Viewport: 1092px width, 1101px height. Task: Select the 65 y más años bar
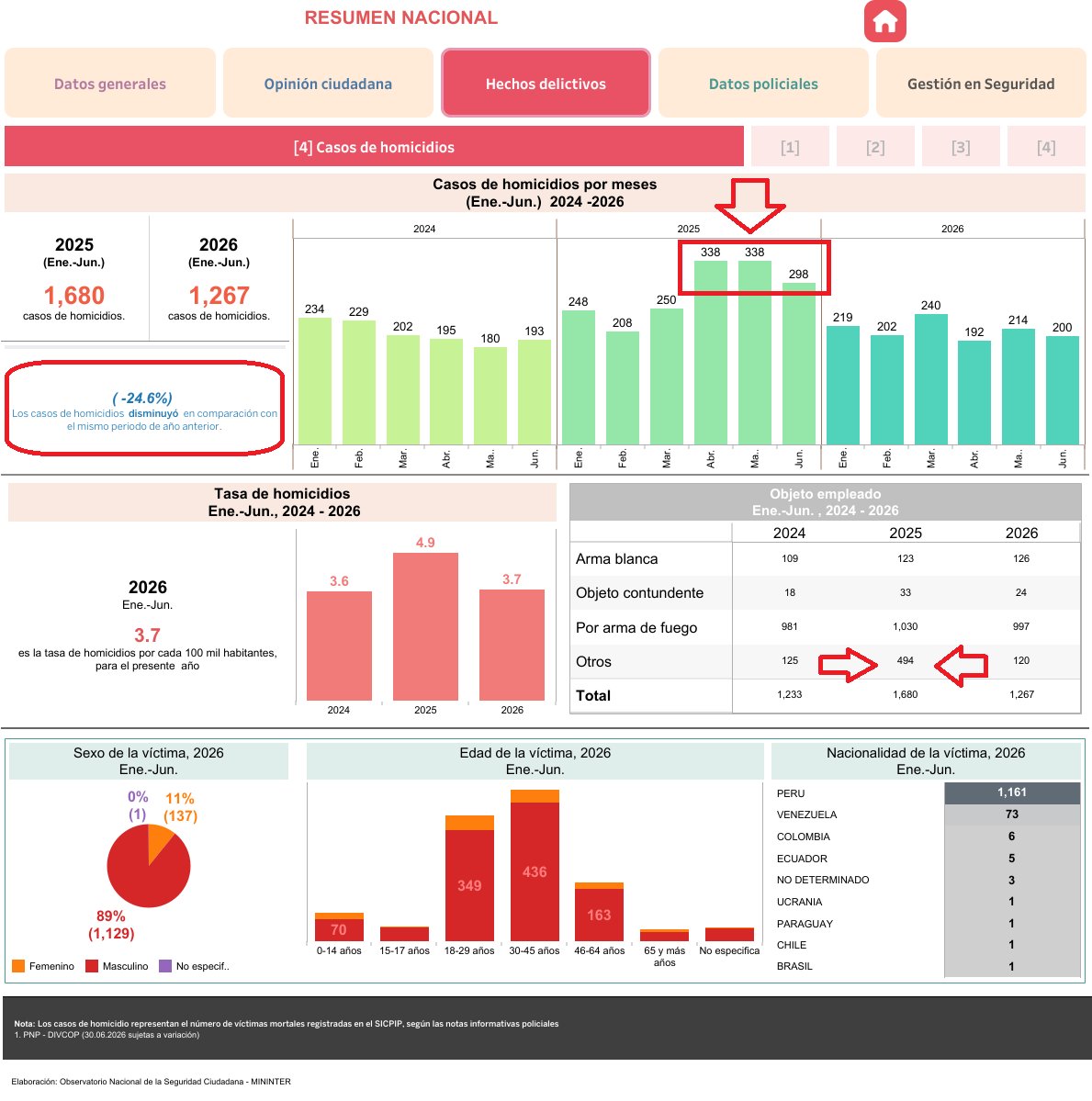[664, 936]
